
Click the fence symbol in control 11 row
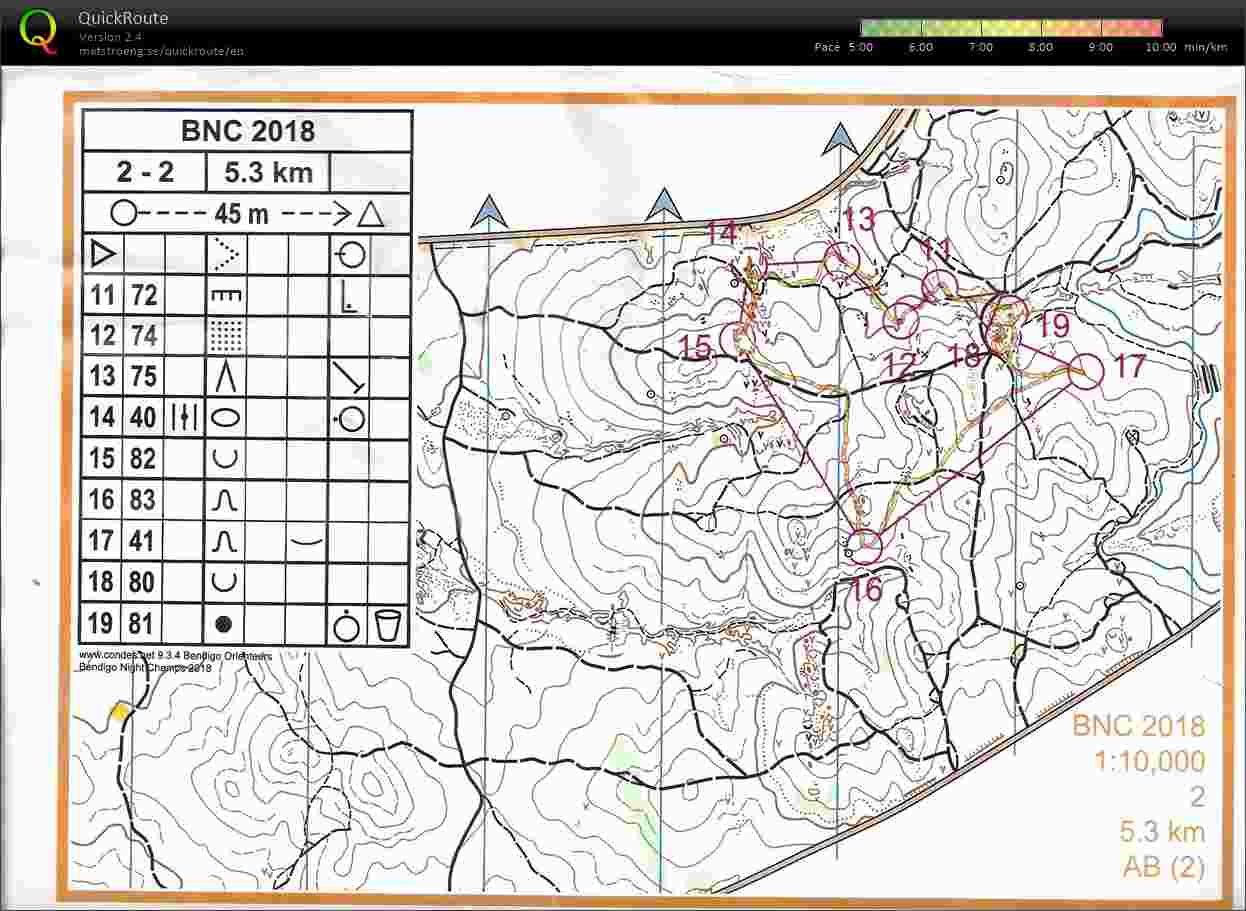225,295
